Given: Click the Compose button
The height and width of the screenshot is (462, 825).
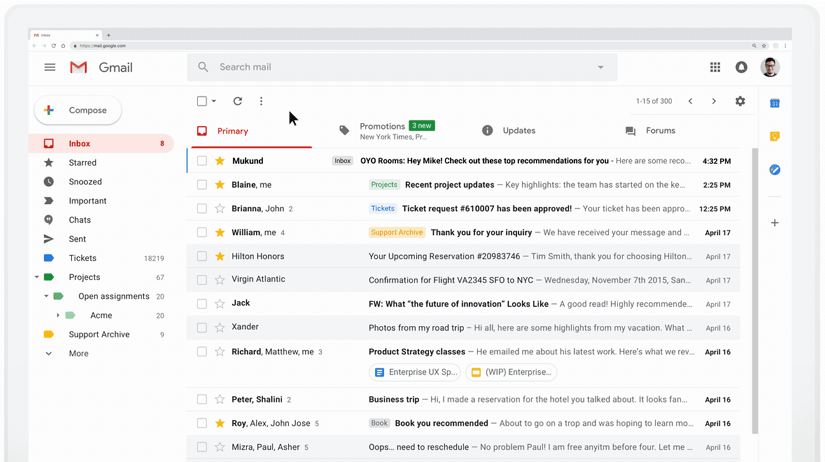Looking at the screenshot, I should [78, 110].
